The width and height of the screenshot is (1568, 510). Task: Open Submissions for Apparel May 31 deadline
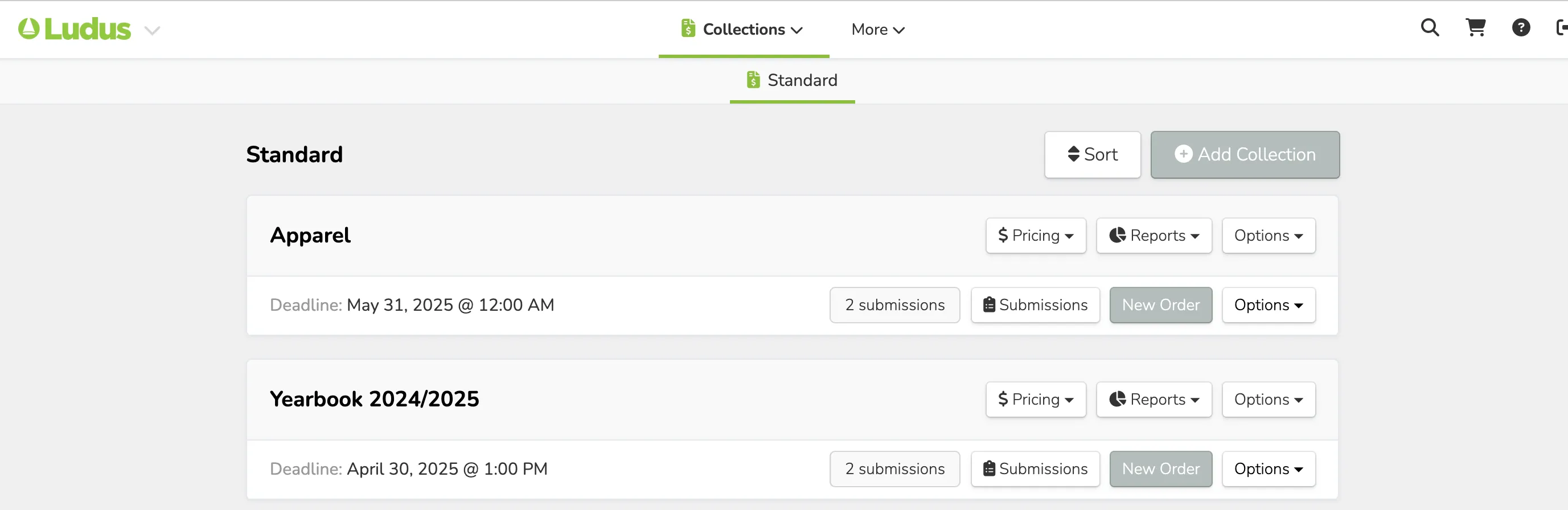point(1035,305)
